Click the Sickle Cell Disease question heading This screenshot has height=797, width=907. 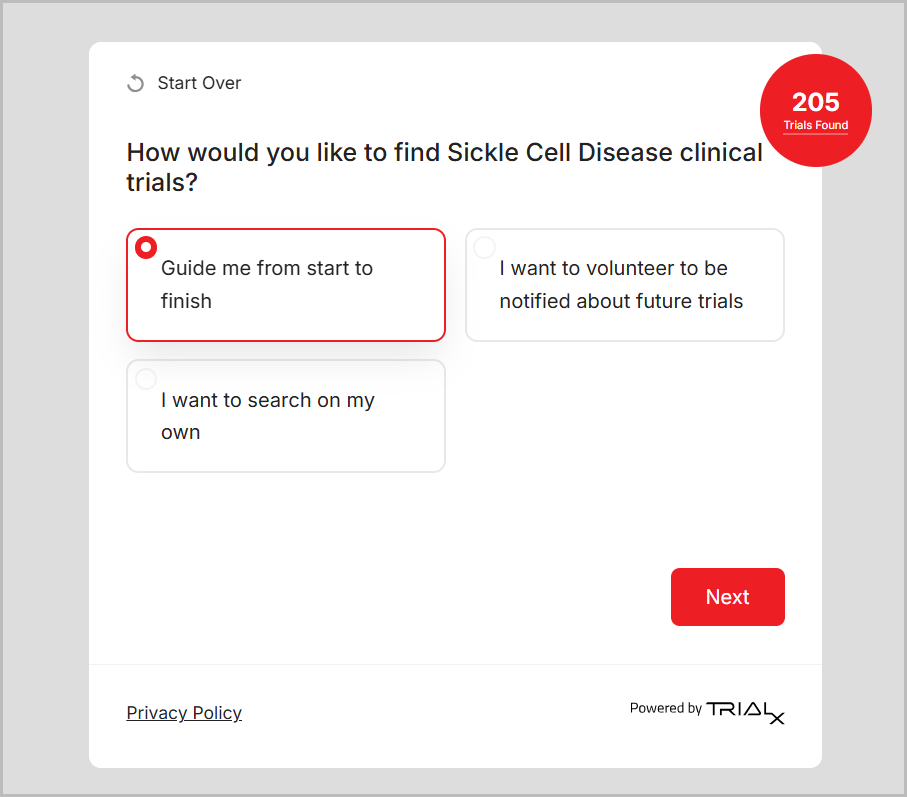click(444, 167)
